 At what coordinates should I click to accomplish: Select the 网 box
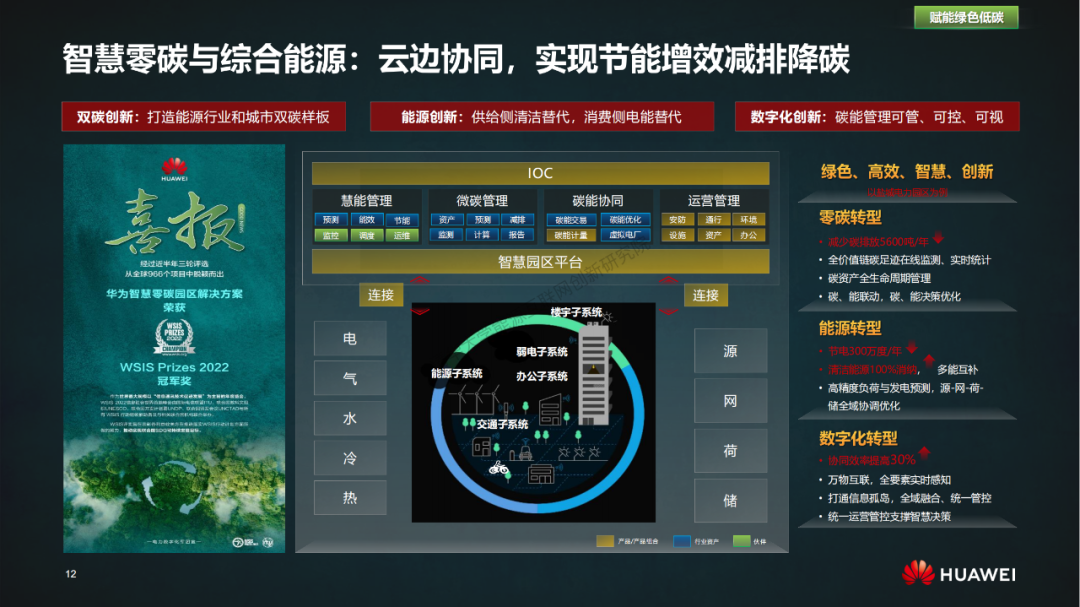pos(731,400)
